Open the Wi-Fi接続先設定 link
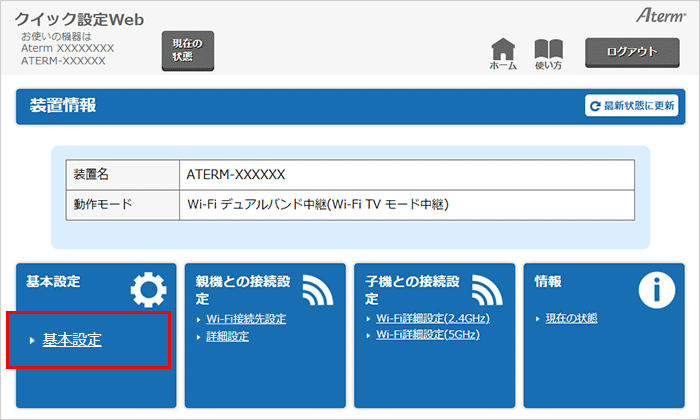 coord(246,319)
